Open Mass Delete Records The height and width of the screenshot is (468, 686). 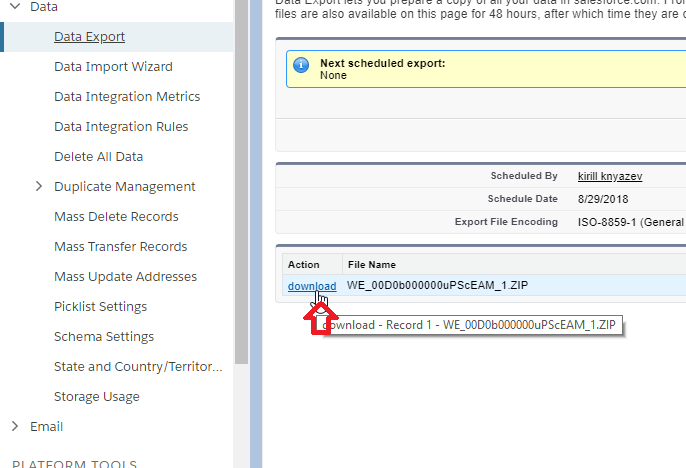tap(116, 217)
